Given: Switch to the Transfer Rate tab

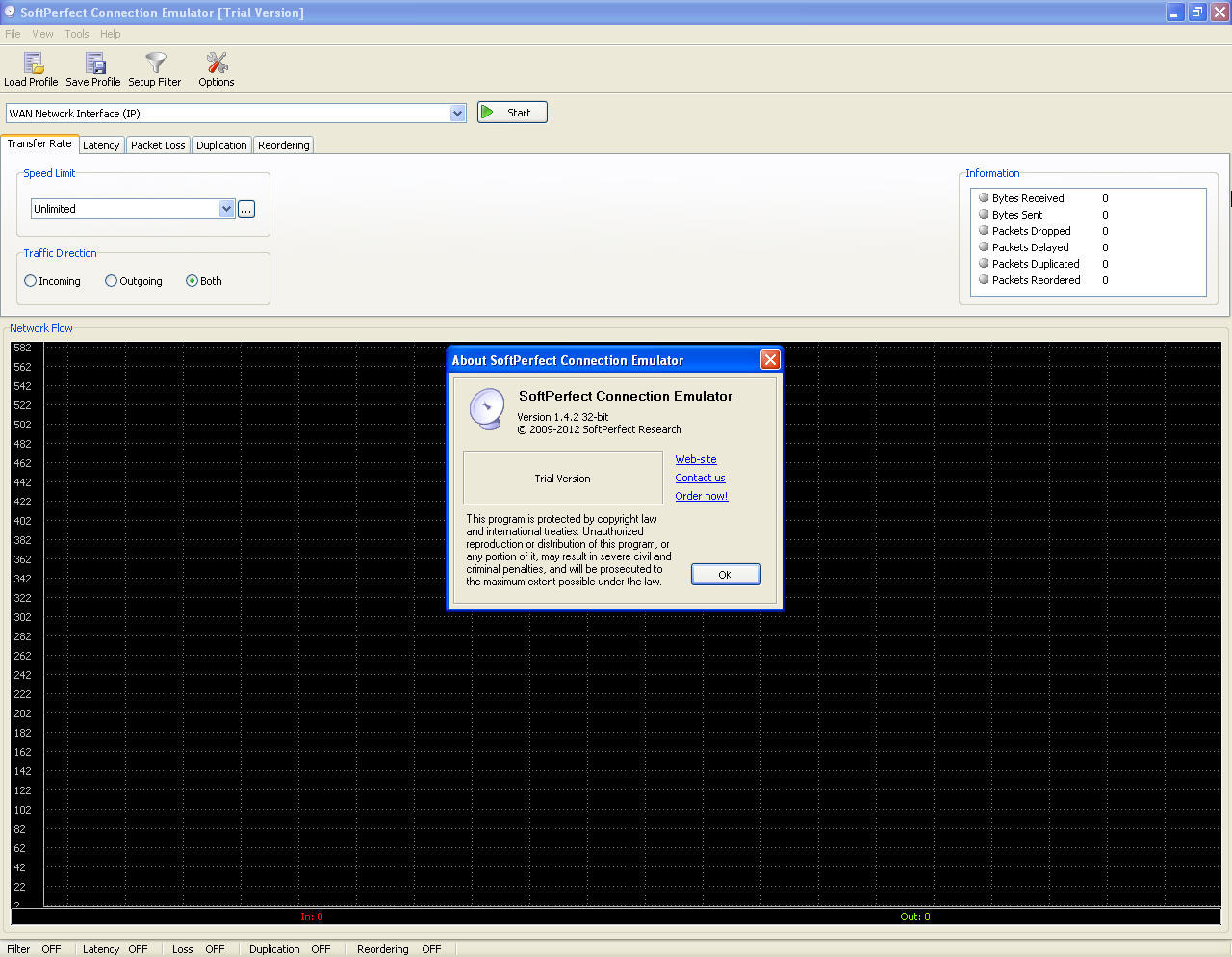Looking at the screenshot, I should [x=39, y=143].
